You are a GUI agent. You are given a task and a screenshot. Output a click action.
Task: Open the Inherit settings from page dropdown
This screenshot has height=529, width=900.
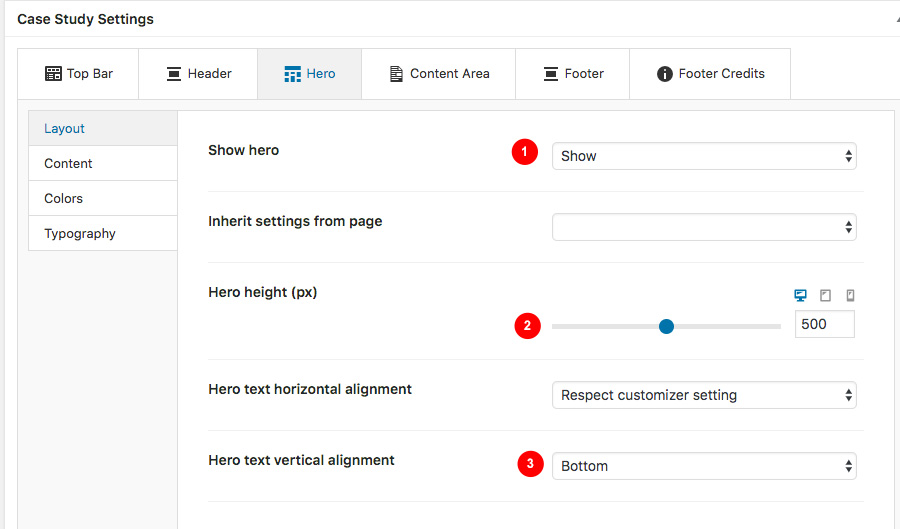click(704, 227)
